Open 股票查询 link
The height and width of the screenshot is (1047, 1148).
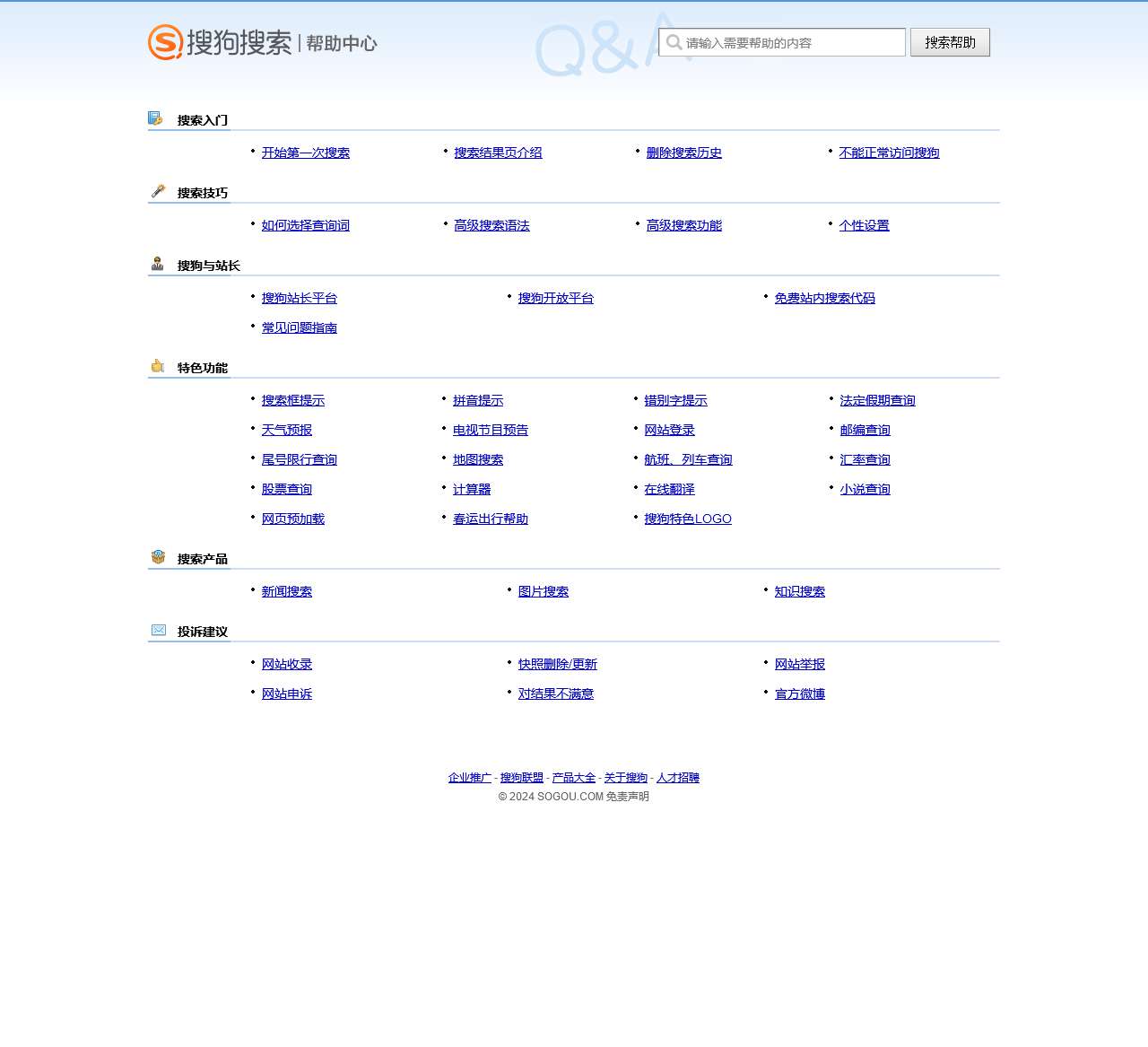coord(287,489)
